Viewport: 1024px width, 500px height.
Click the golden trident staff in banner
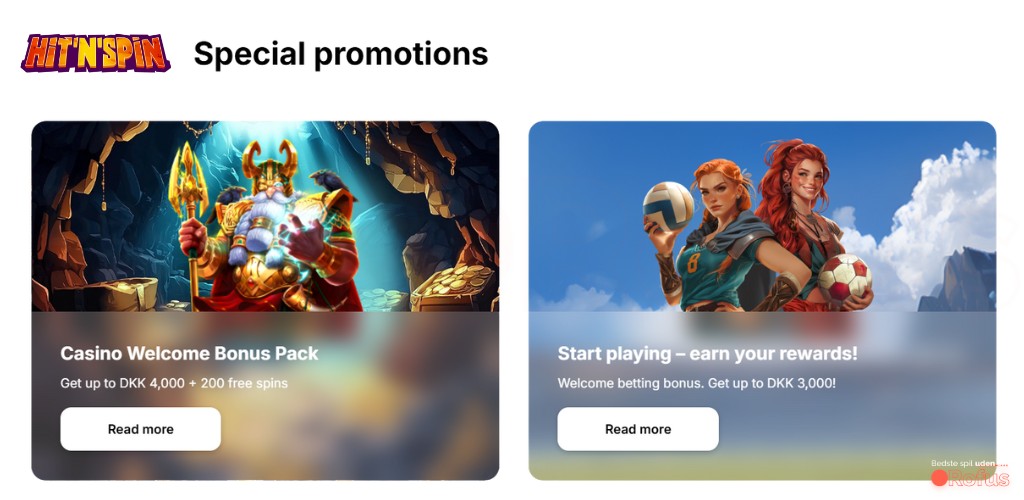click(x=189, y=215)
